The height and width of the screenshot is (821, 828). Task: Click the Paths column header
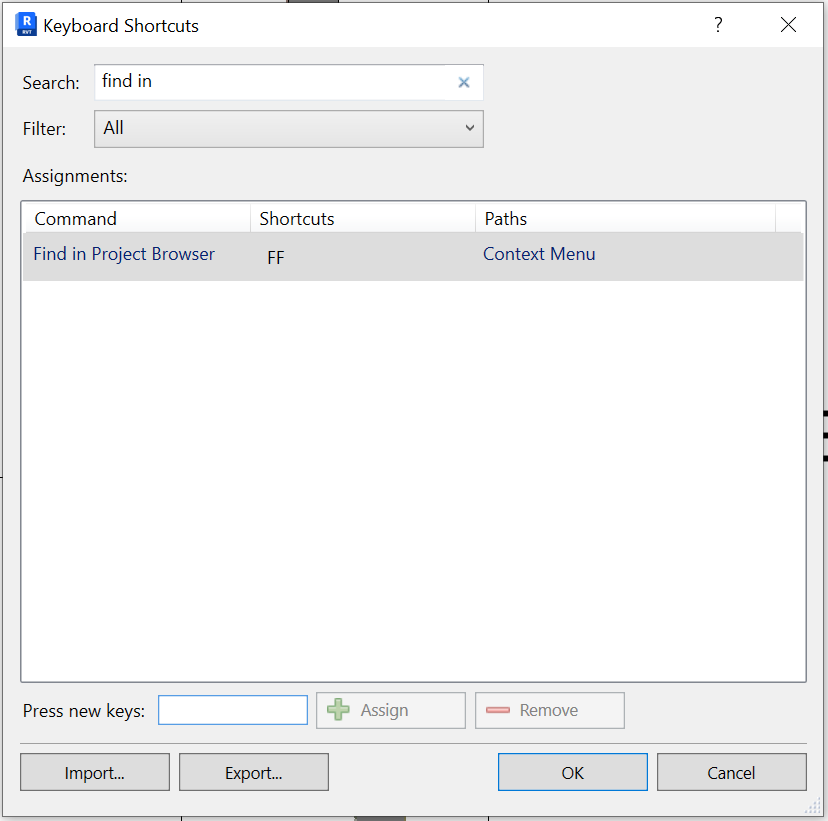506,218
